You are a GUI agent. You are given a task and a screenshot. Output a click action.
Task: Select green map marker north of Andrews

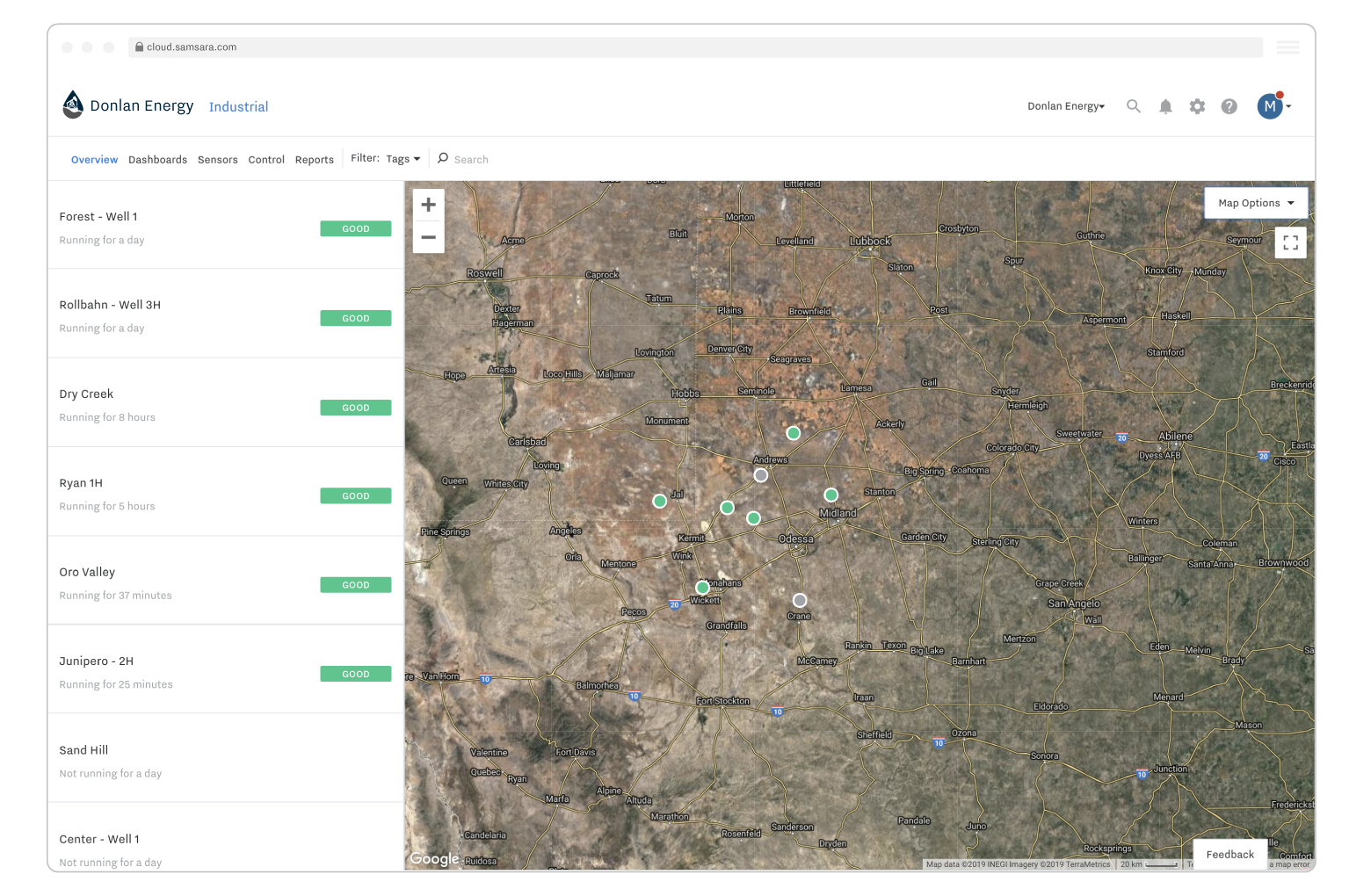pyautogui.click(x=794, y=433)
